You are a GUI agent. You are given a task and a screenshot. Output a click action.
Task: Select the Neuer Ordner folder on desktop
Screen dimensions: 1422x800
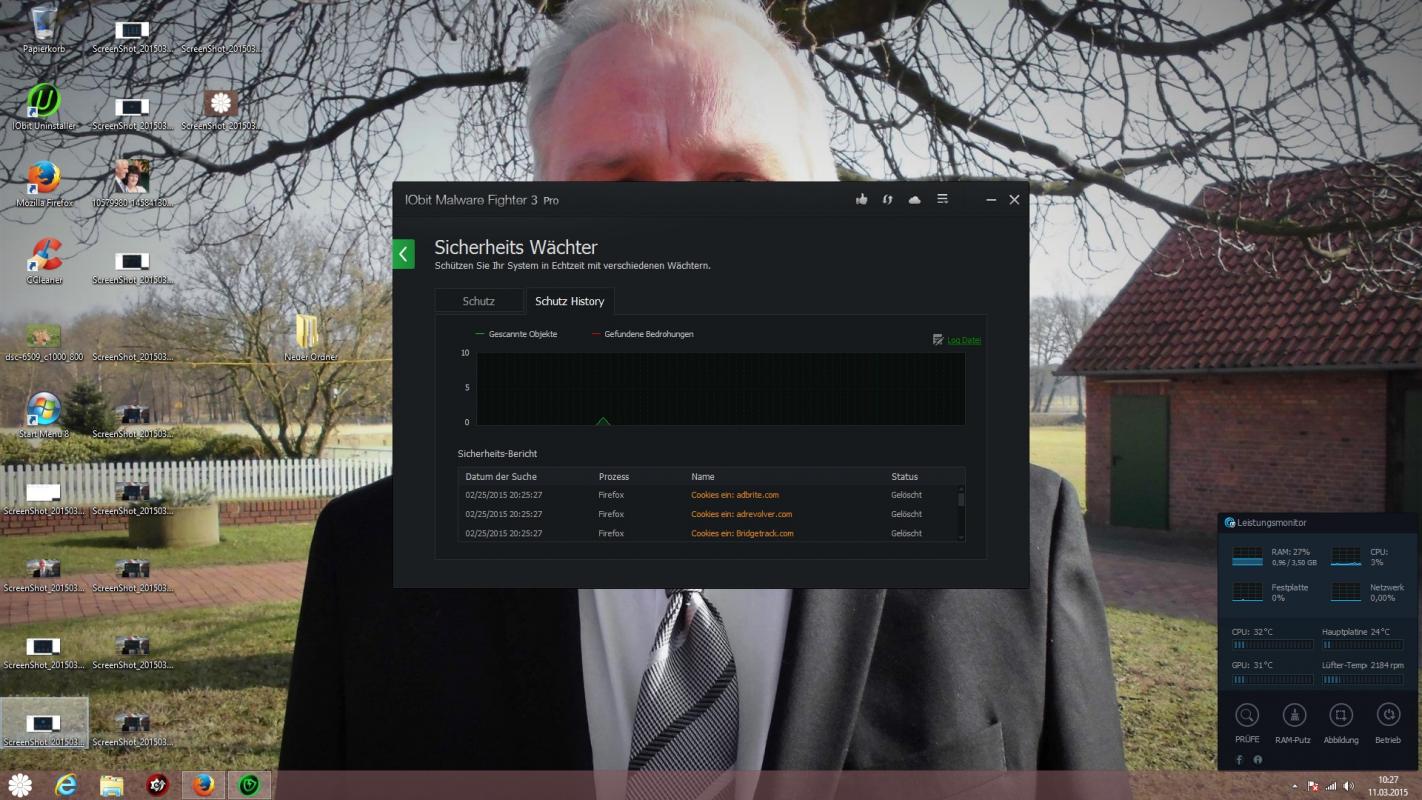click(x=310, y=338)
